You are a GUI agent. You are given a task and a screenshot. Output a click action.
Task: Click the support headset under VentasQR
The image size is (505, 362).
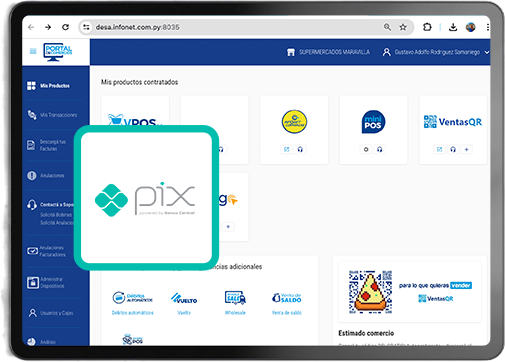point(453,149)
